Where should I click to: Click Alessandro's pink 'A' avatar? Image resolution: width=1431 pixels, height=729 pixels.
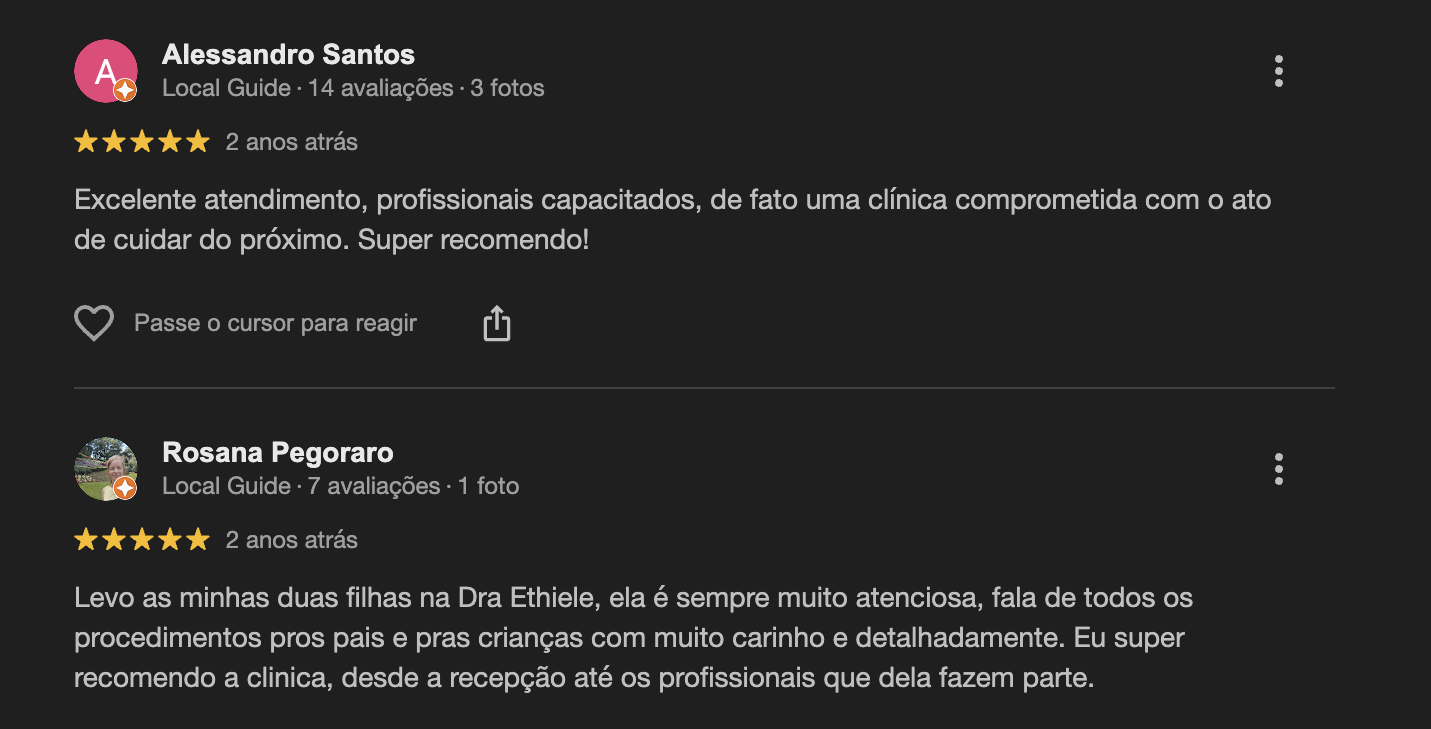click(x=105, y=70)
